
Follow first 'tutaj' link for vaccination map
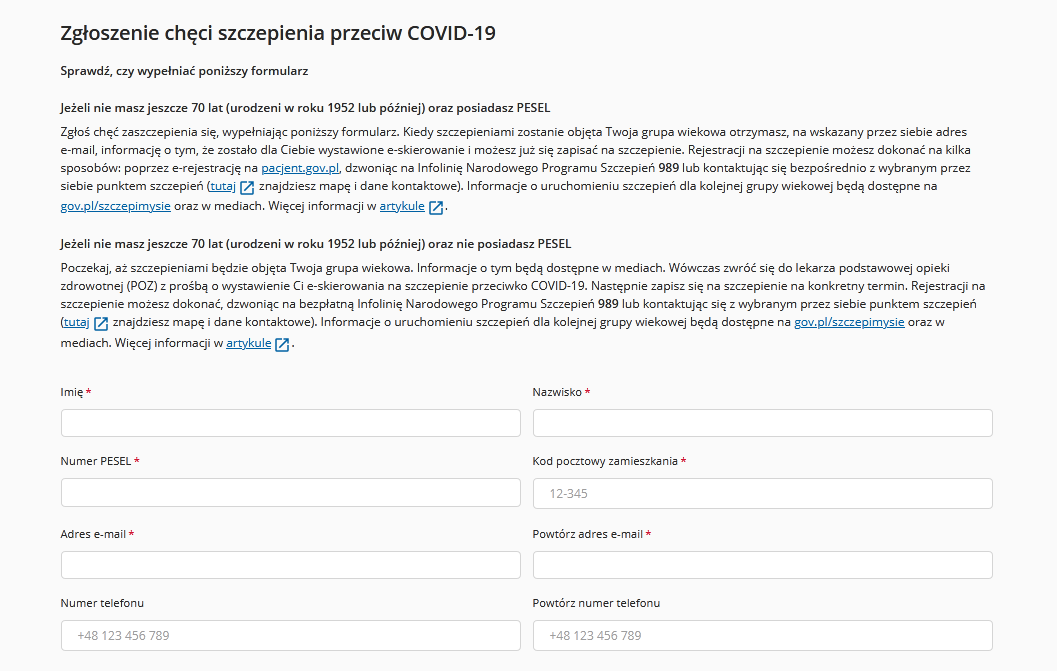pyautogui.click(x=223, y=186)
